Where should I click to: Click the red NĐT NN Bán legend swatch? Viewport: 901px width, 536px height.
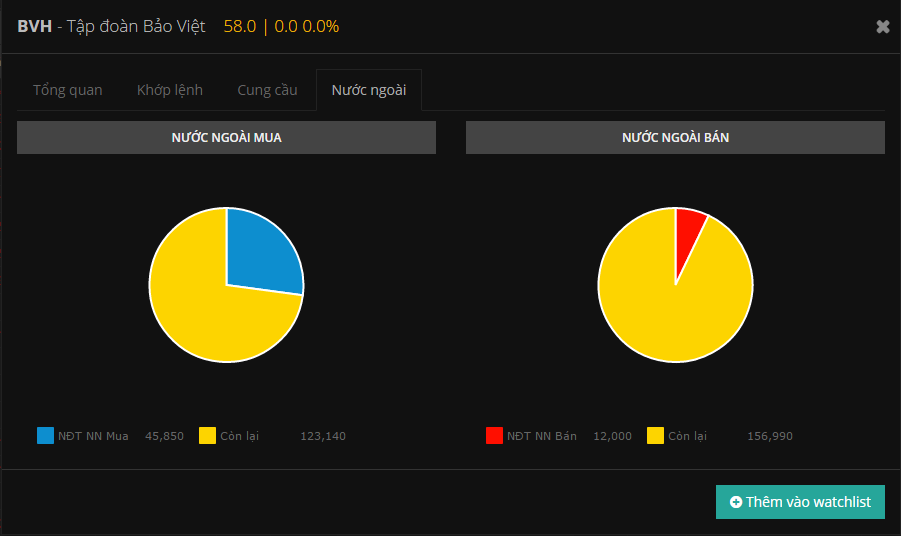pyautogui.click(x=494, y=436)
